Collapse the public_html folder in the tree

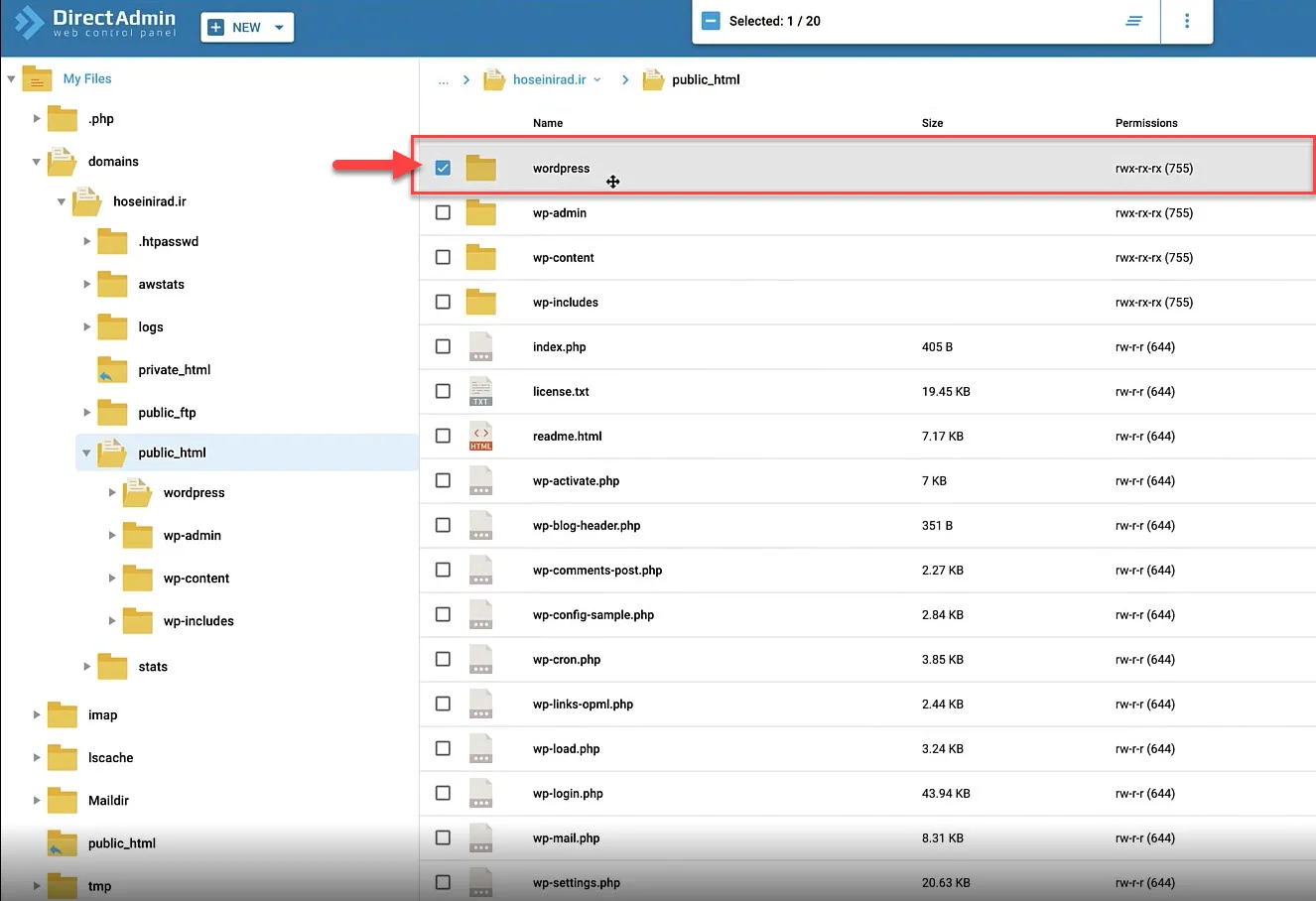point(87,452)
